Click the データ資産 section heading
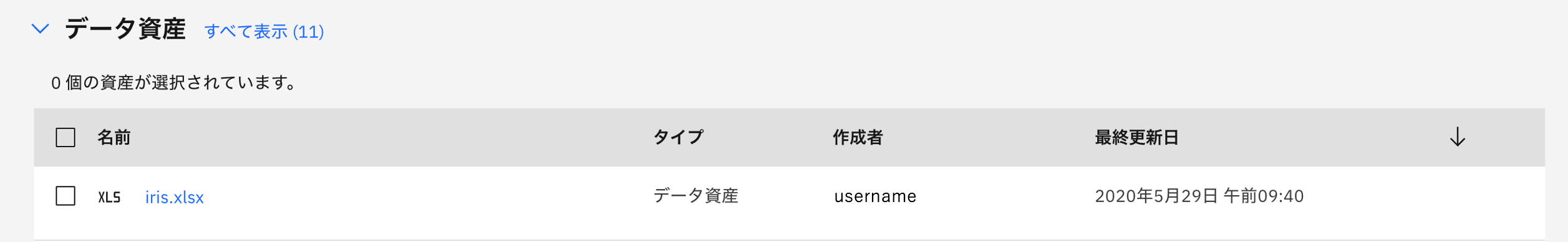 pyautogui.click(x=125, y=29)
